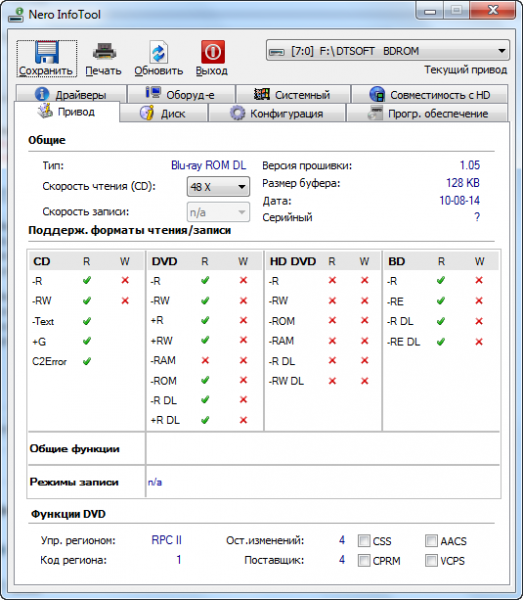Image resolution: width=523 pixels, height=600 pixels.
Task: Select the Привод tab label
Action: click(x=76, y=112)
